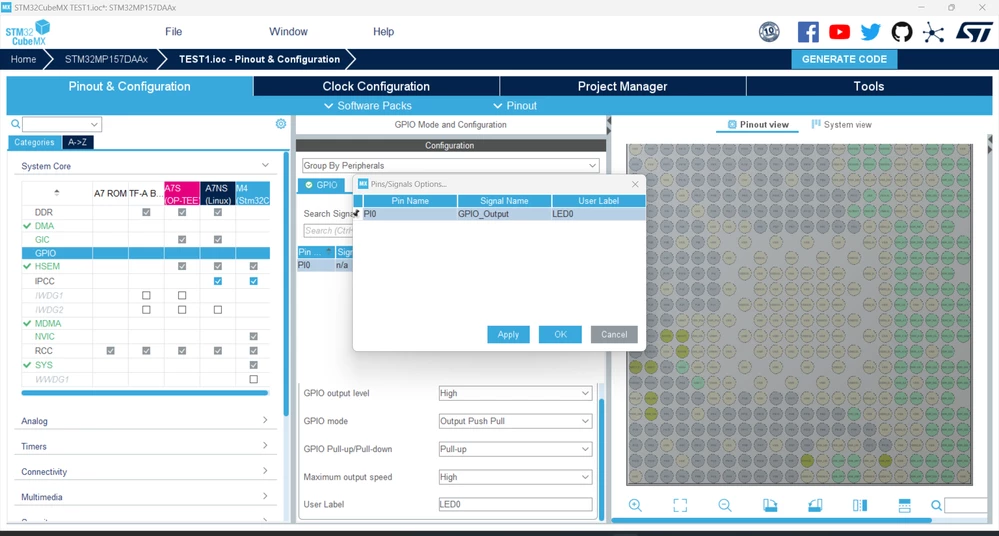Click the ST logo icon
The image size is (999, 536).
click(974, 32)
